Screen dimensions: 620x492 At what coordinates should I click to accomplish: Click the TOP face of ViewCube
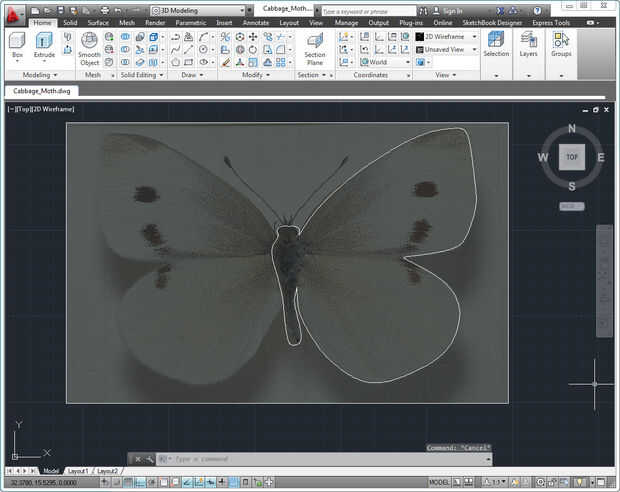coord(571,157)
